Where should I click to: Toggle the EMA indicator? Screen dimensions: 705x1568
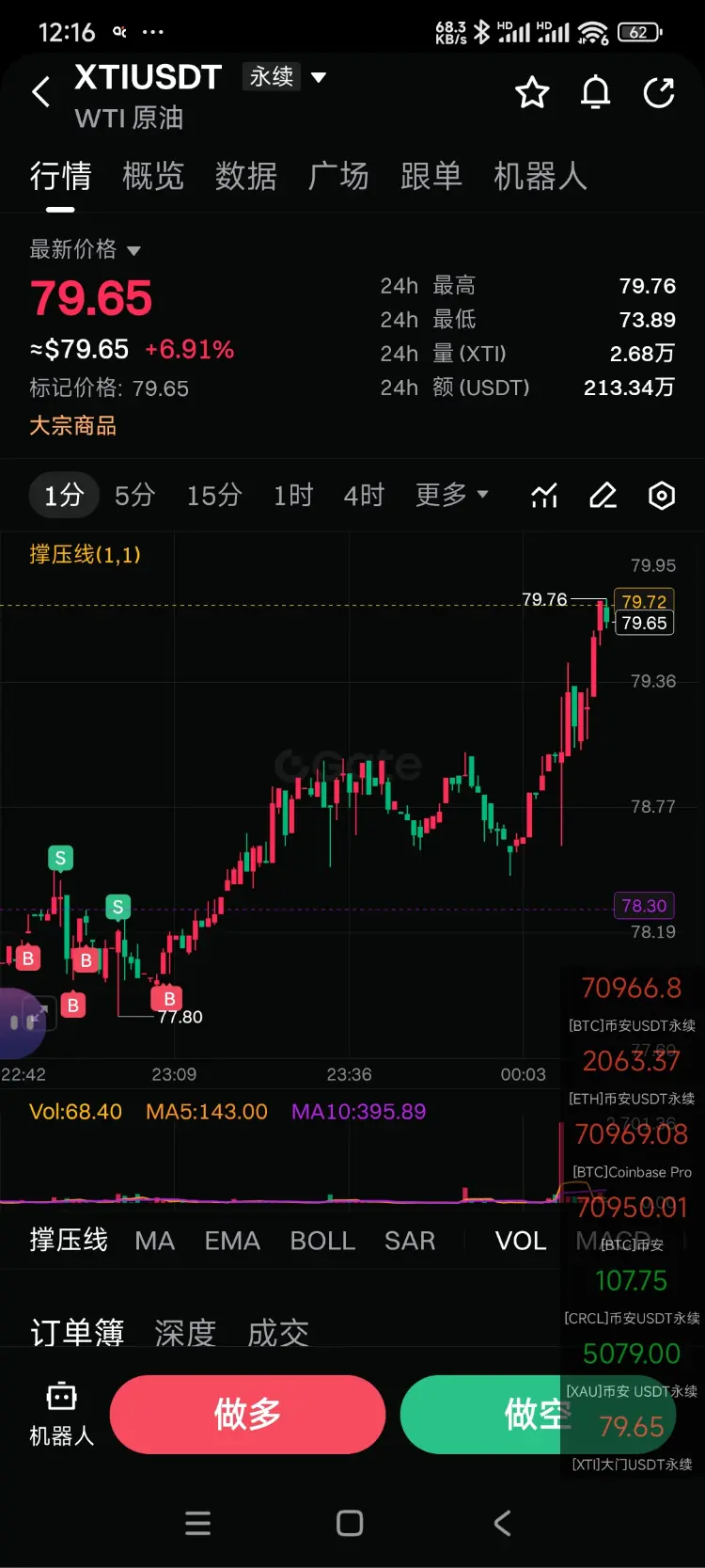232,1241
